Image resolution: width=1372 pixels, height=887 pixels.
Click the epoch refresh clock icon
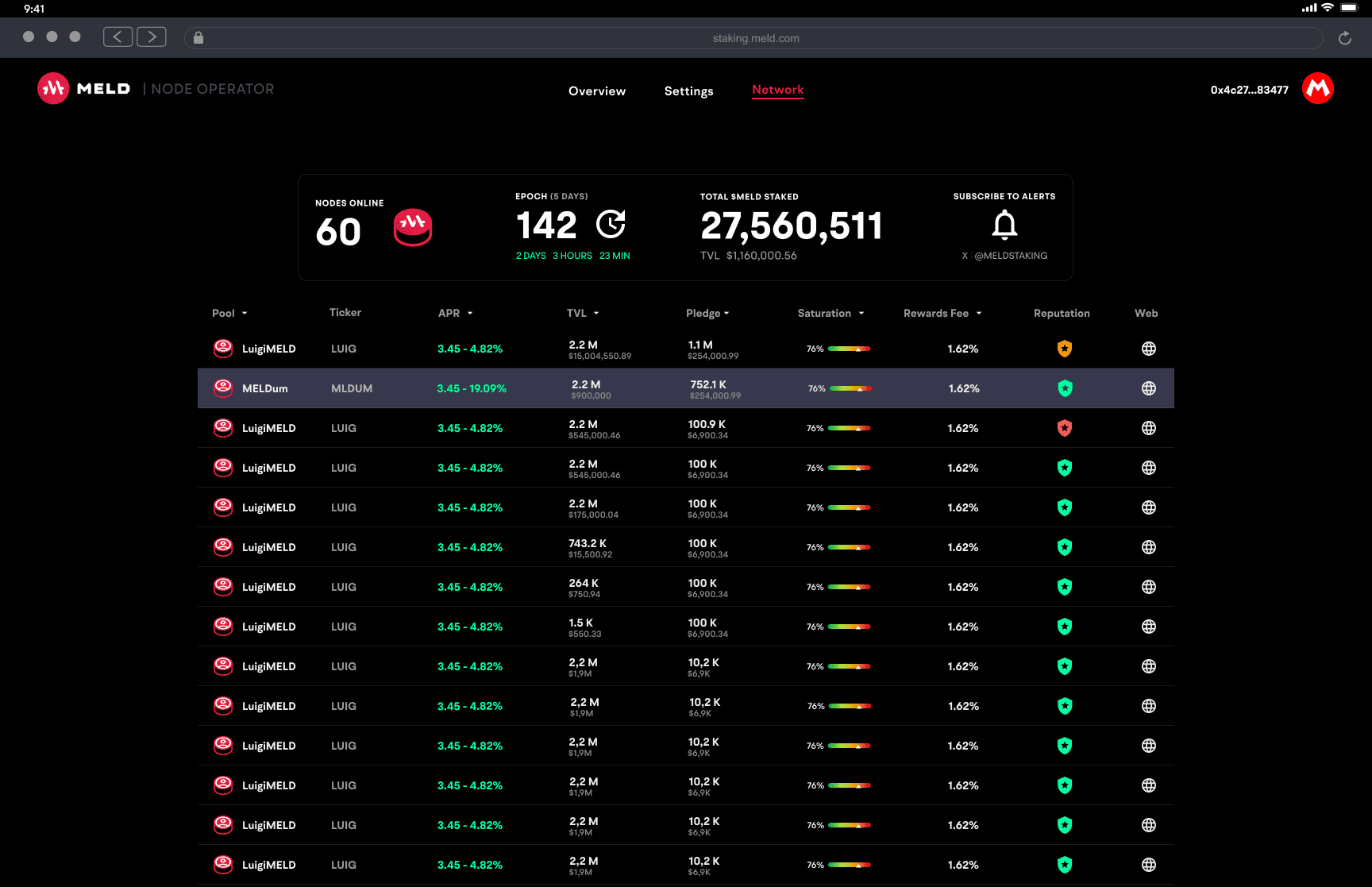pyautogui.click(x=611, y=225)
